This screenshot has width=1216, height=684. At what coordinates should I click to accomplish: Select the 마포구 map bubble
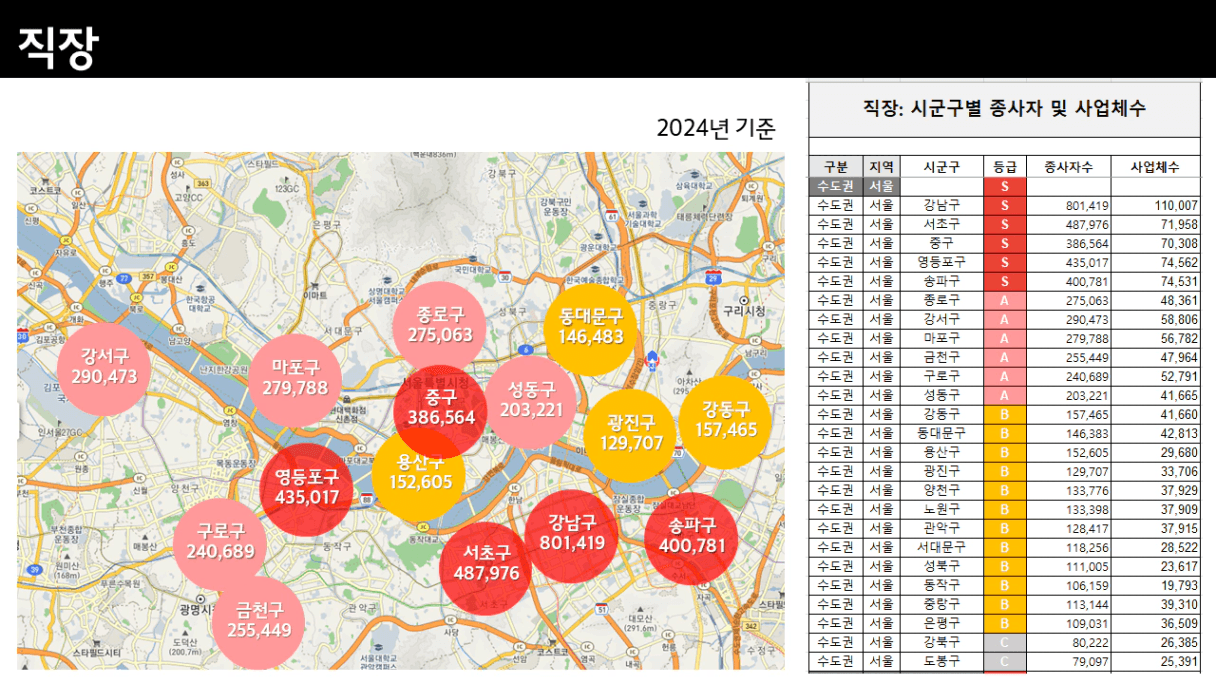click(x=294, y=379)
